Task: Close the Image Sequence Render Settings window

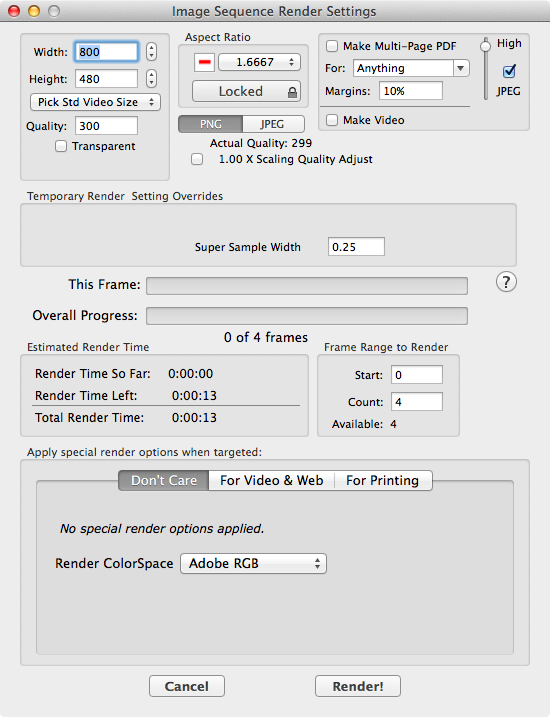Action: click(14, 11)
